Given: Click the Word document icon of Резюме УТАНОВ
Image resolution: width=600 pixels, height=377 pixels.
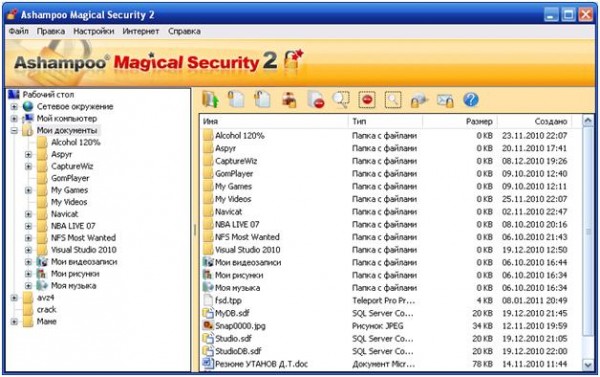Looking at the screenshot, I should click(208, 363).
